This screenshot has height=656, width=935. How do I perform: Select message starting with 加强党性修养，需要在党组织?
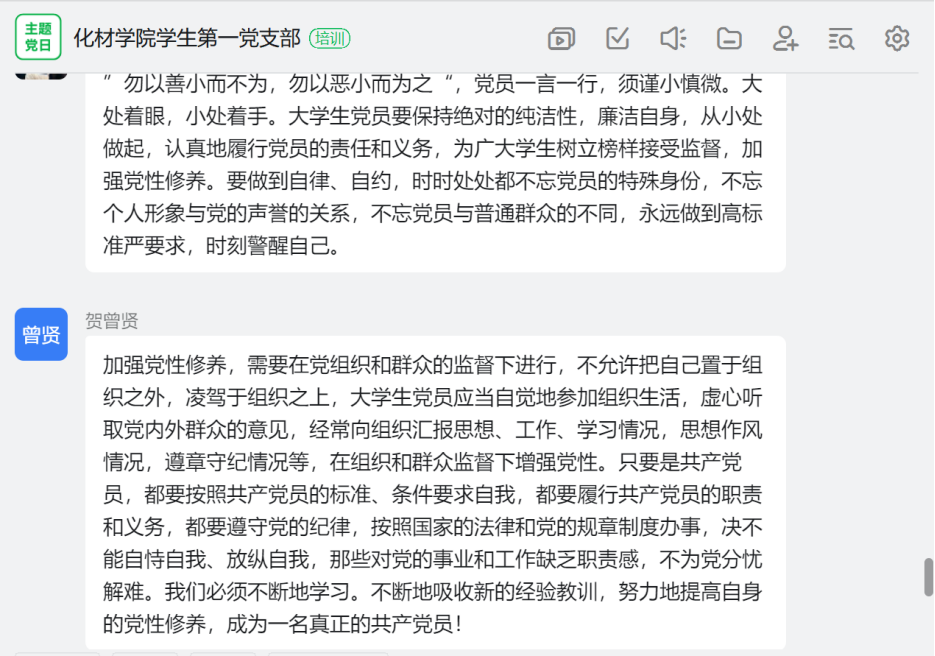point(435,493)
